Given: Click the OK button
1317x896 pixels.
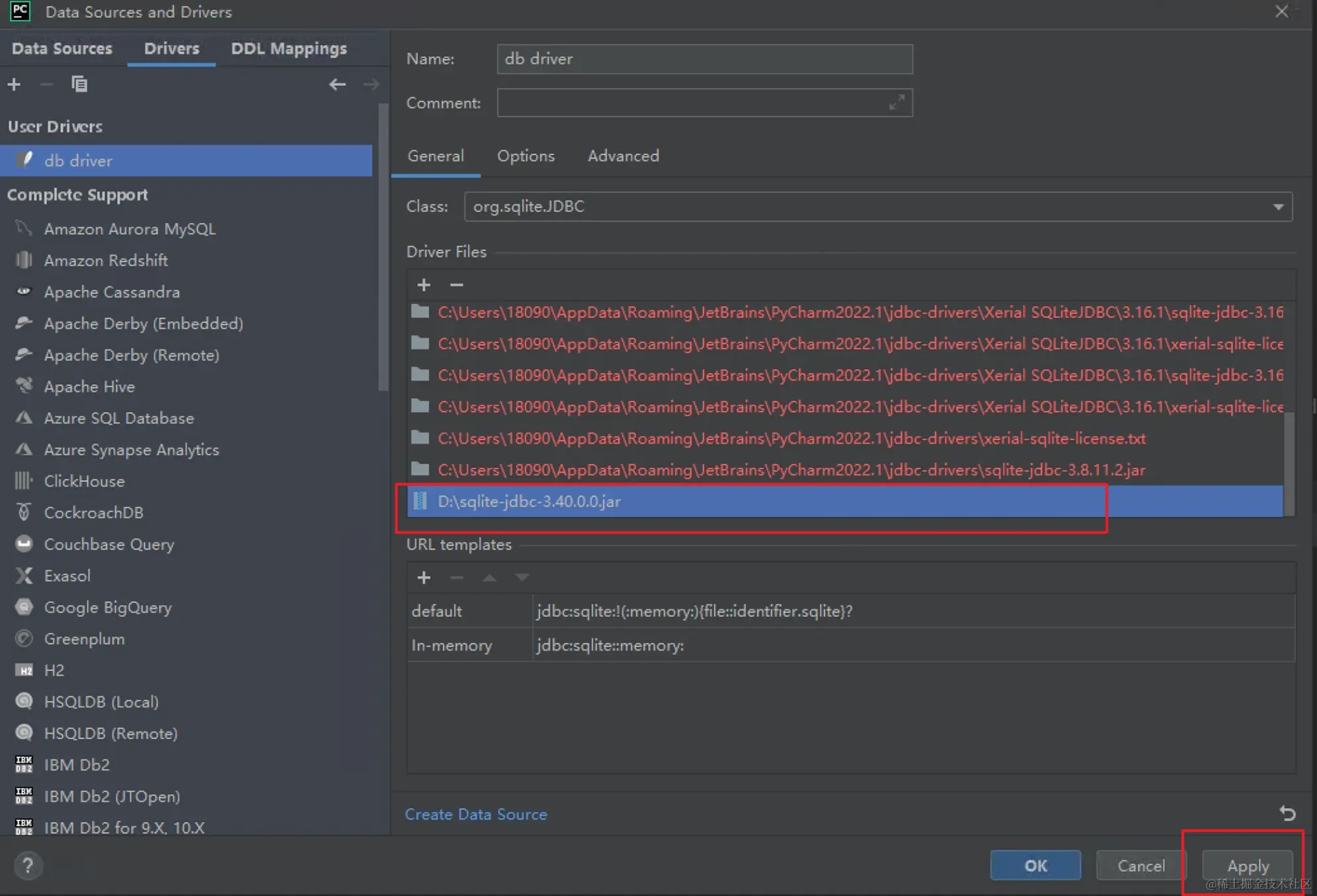Looking at the screenshot, I should pos(1035,866).
